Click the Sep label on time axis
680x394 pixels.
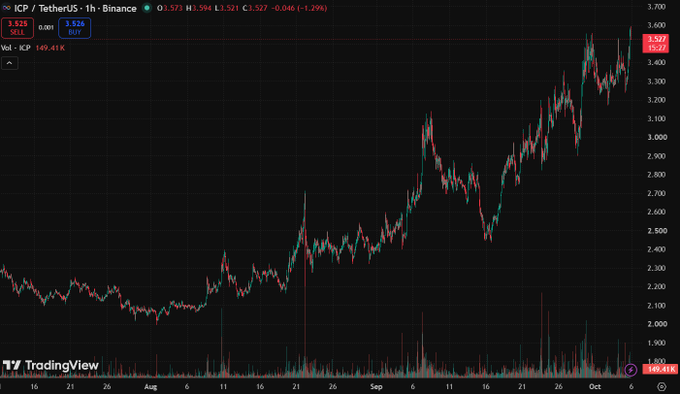(x=376, y=387)
